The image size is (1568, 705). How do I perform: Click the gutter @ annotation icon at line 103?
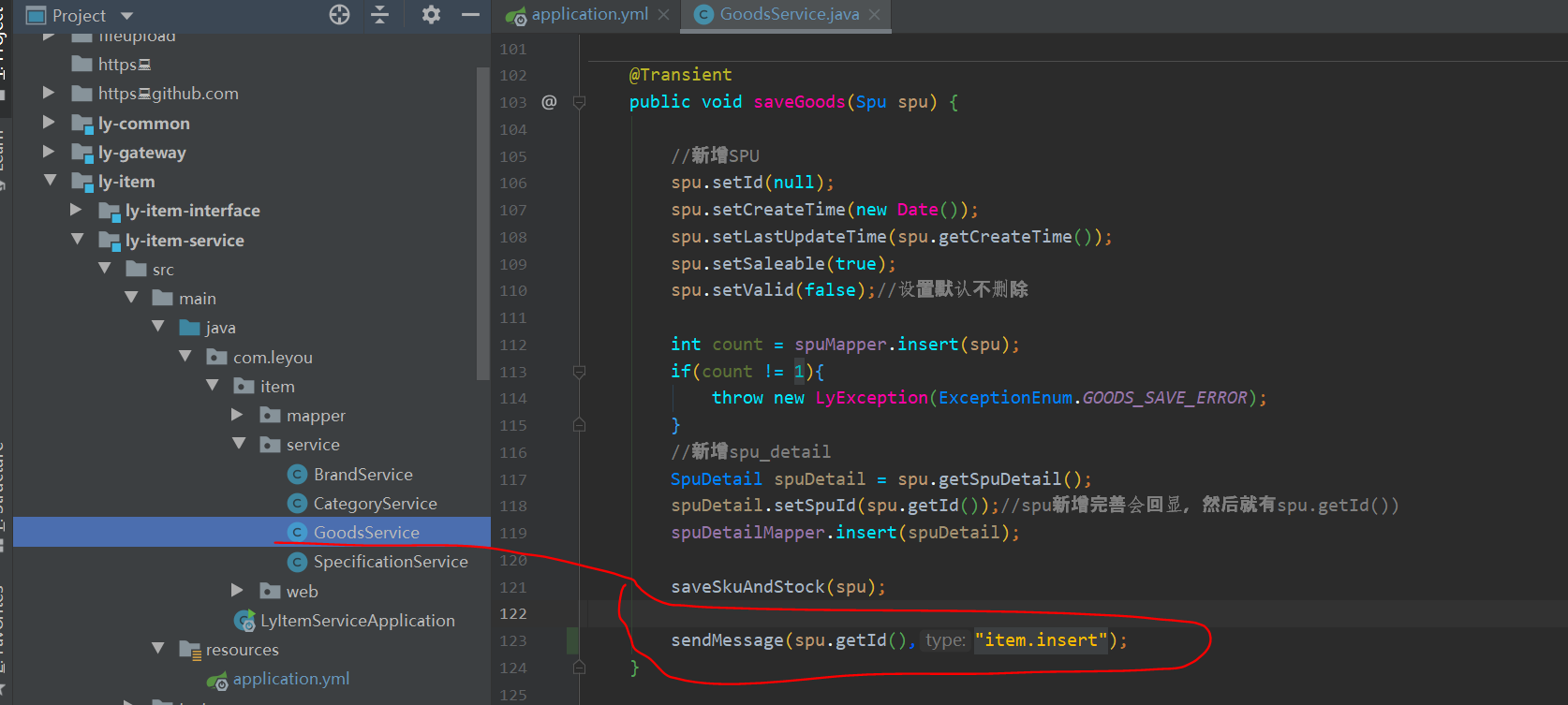pos(549,102)
